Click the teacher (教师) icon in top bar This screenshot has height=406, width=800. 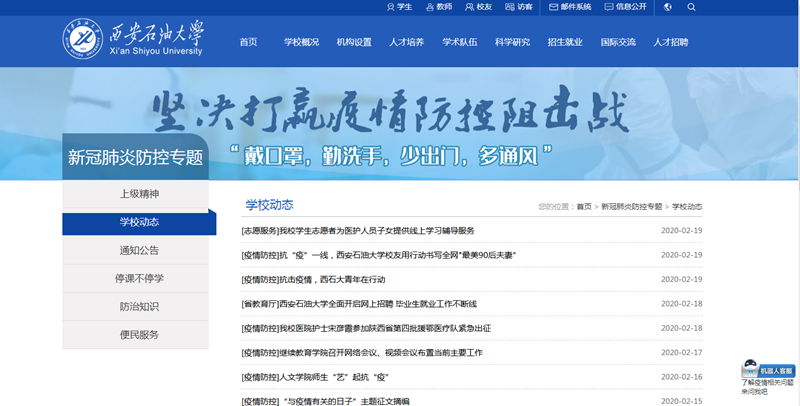tap(430, 6)
